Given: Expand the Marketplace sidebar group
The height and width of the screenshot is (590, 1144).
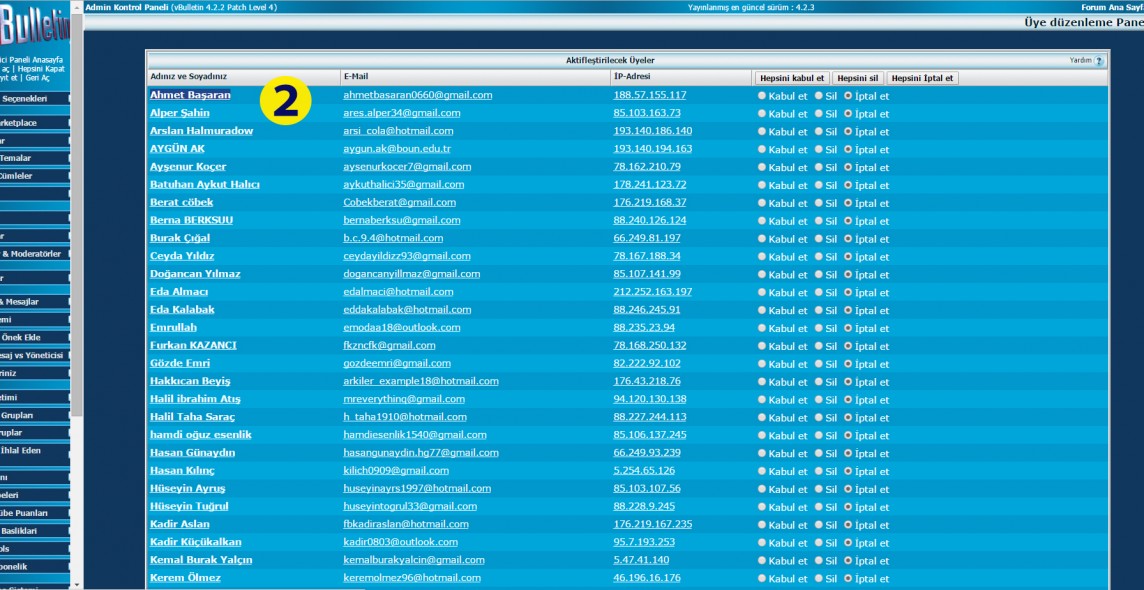Looking at the screenshot, I should pyautogui.click(x=30, y=122).
